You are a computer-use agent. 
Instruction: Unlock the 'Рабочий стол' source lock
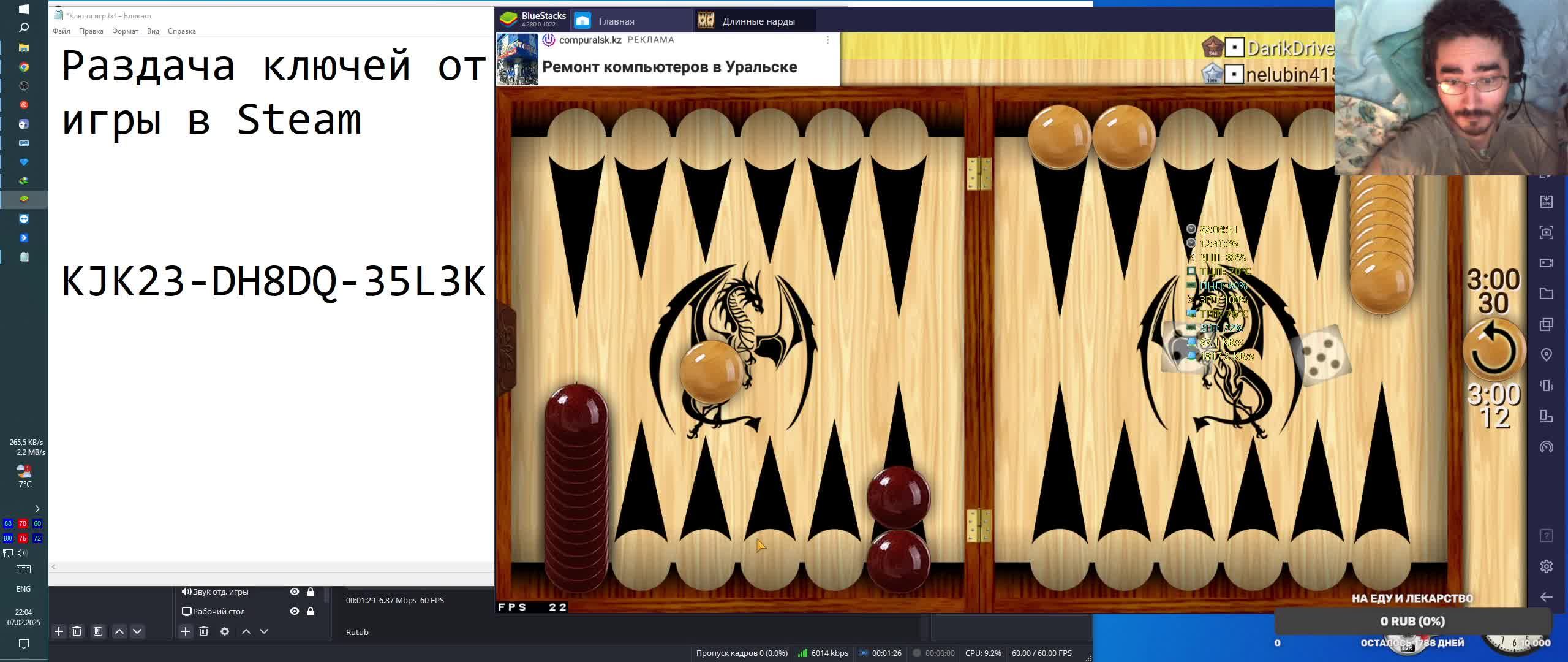click(311, 611)
